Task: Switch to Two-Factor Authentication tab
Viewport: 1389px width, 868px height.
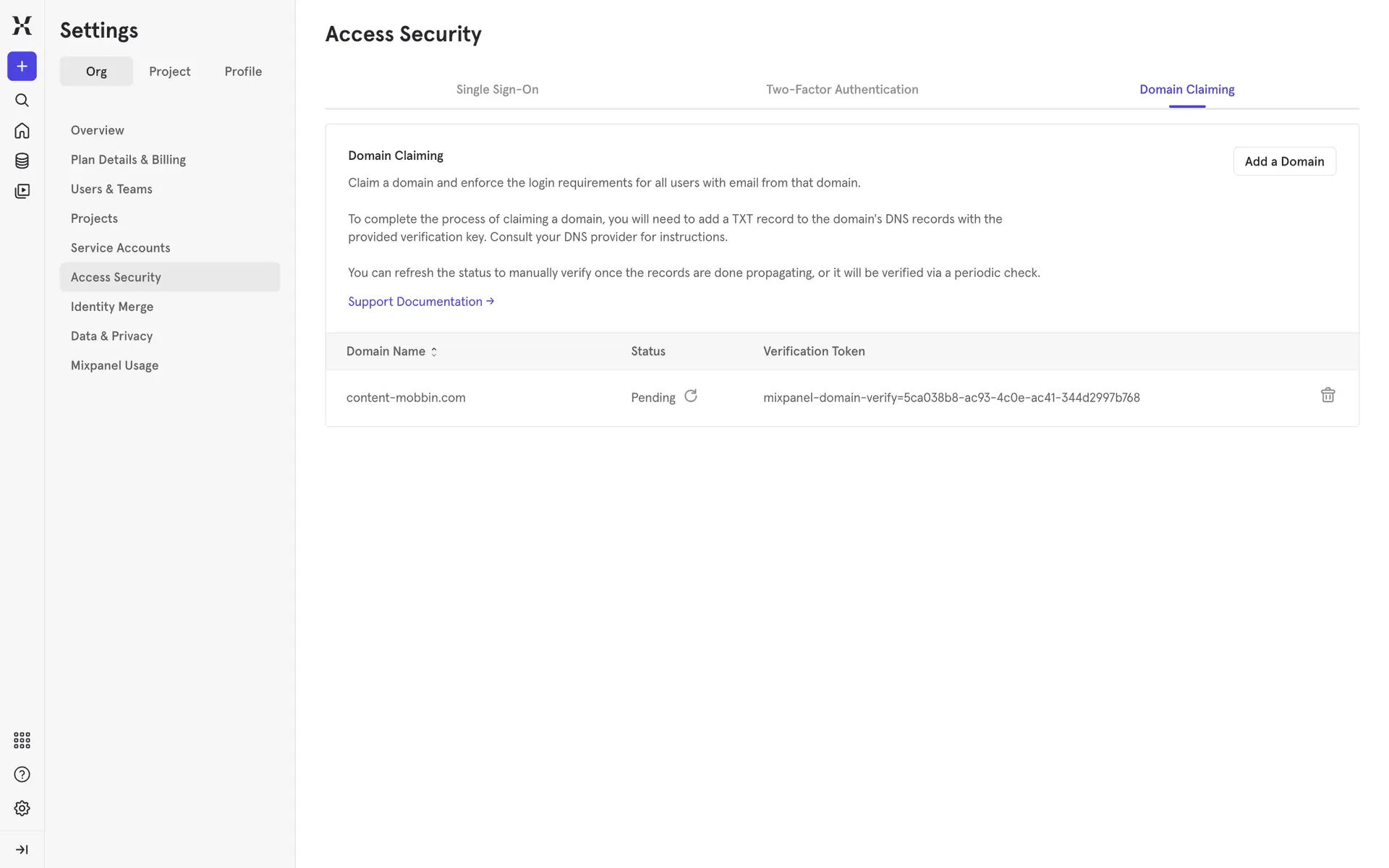Action: (842, 90)
